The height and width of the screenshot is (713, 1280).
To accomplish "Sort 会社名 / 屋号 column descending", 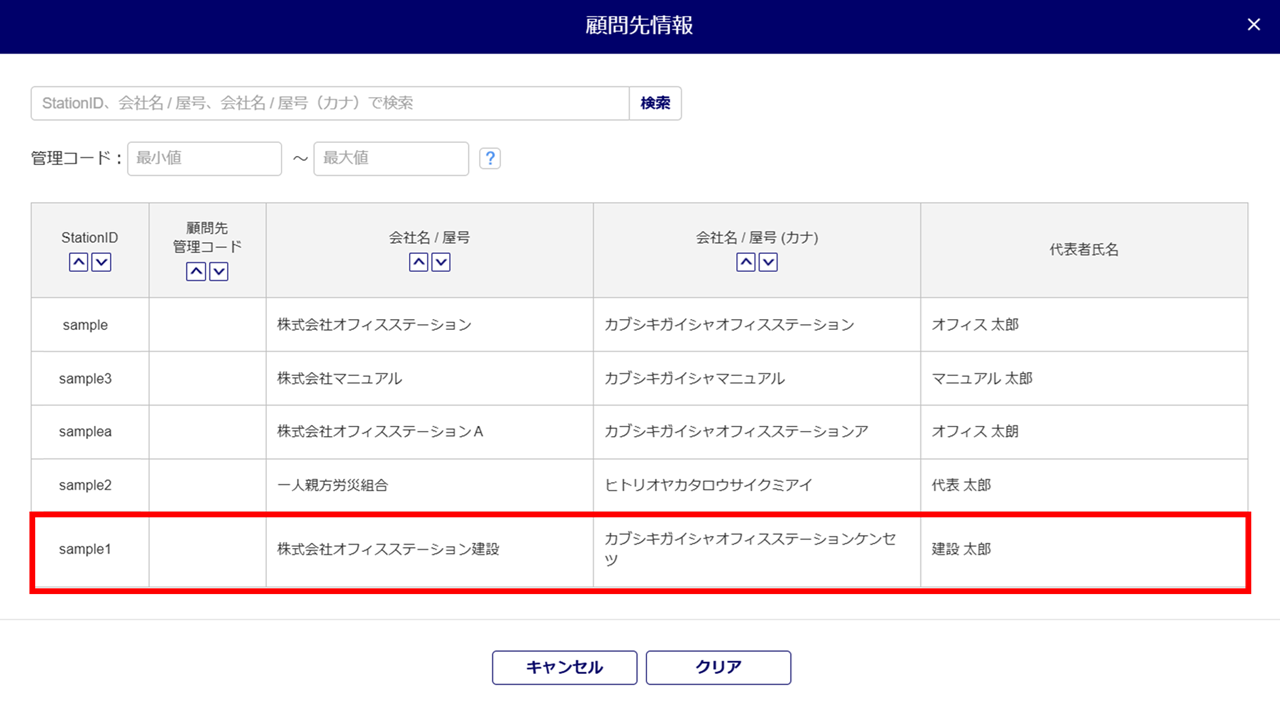I will [441, 262].
